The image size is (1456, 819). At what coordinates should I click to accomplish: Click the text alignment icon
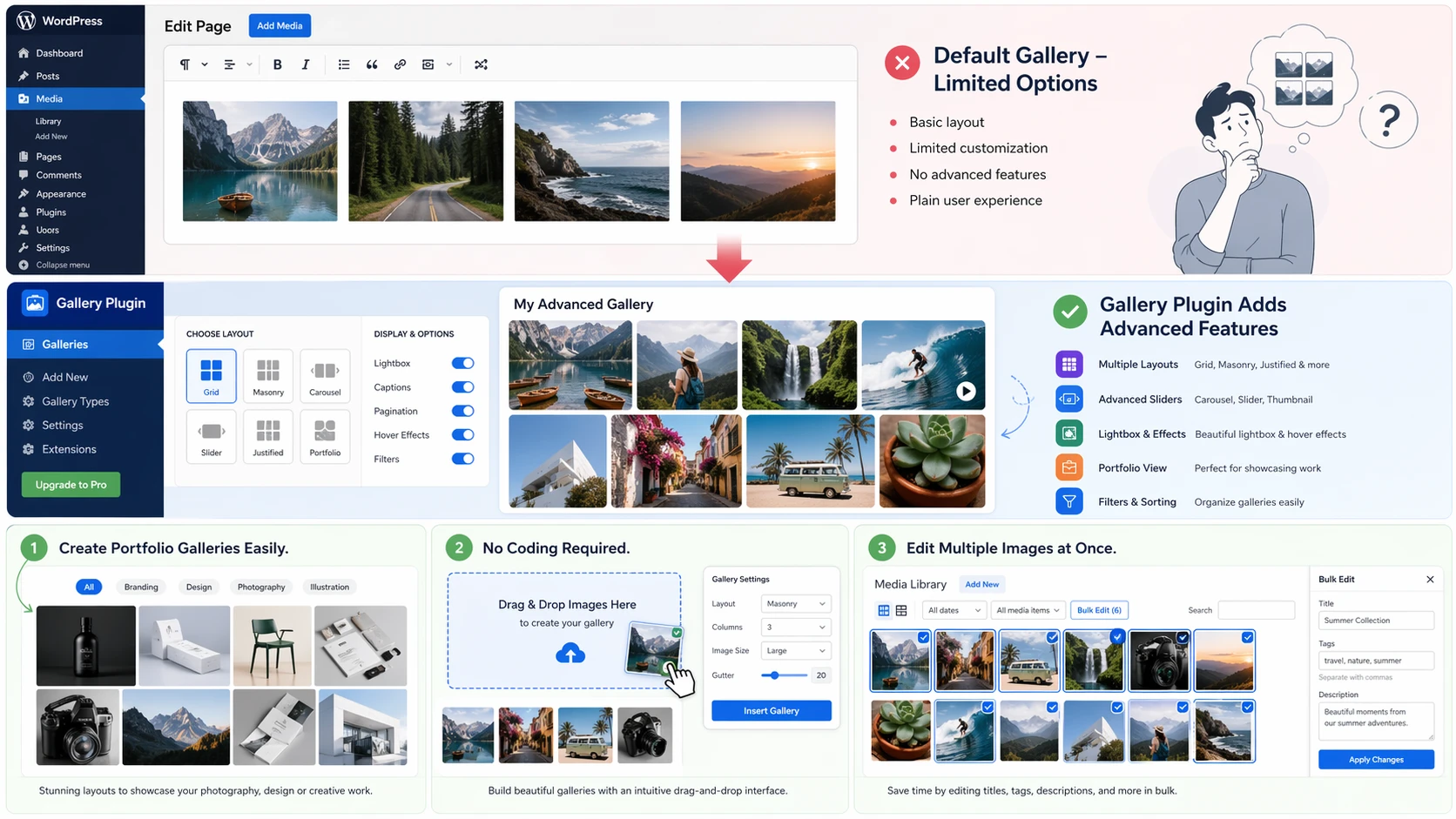click(229, 64)
